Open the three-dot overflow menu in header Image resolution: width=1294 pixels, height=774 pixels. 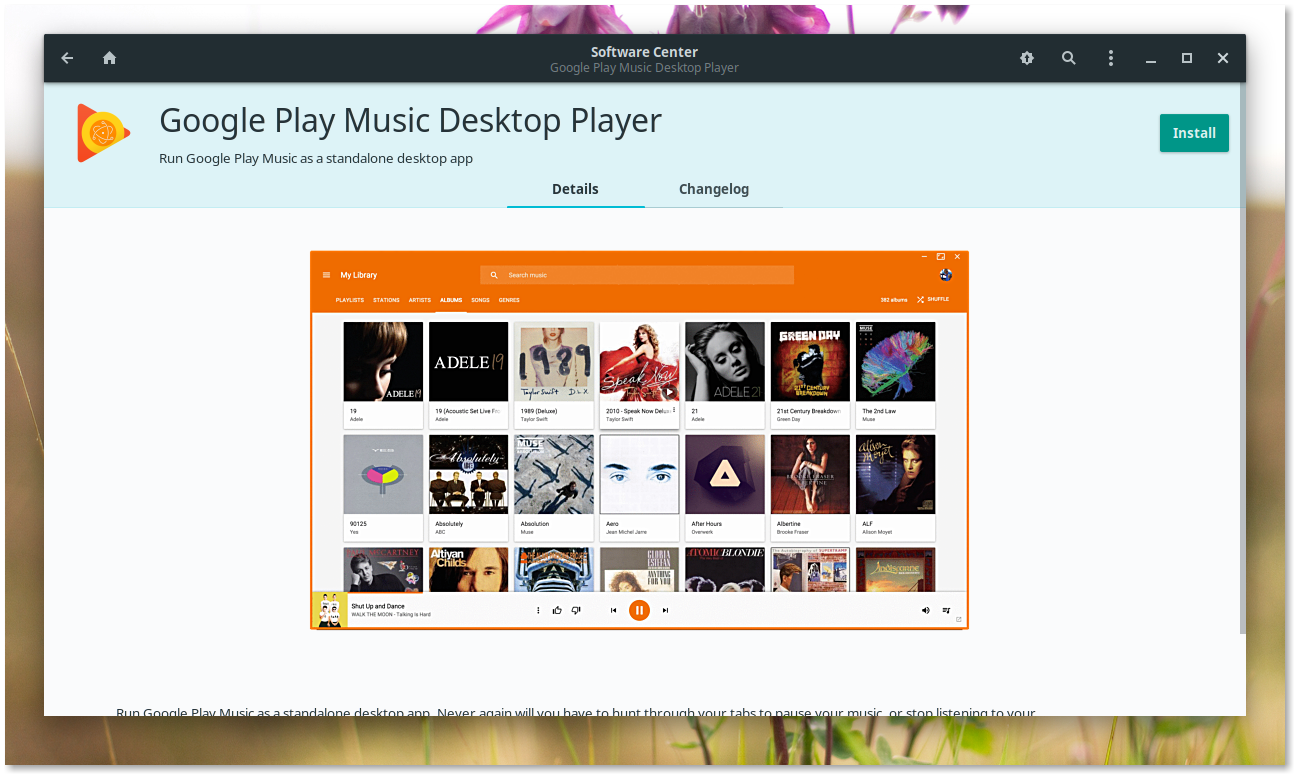tap(1111, 58)
